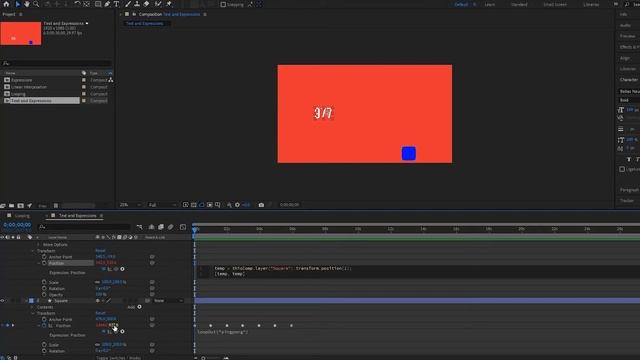Screen dimensions: 640x360
Task: Open the viewer magnification dropdown
Action: pyautogui.click(x=131, y=205)
